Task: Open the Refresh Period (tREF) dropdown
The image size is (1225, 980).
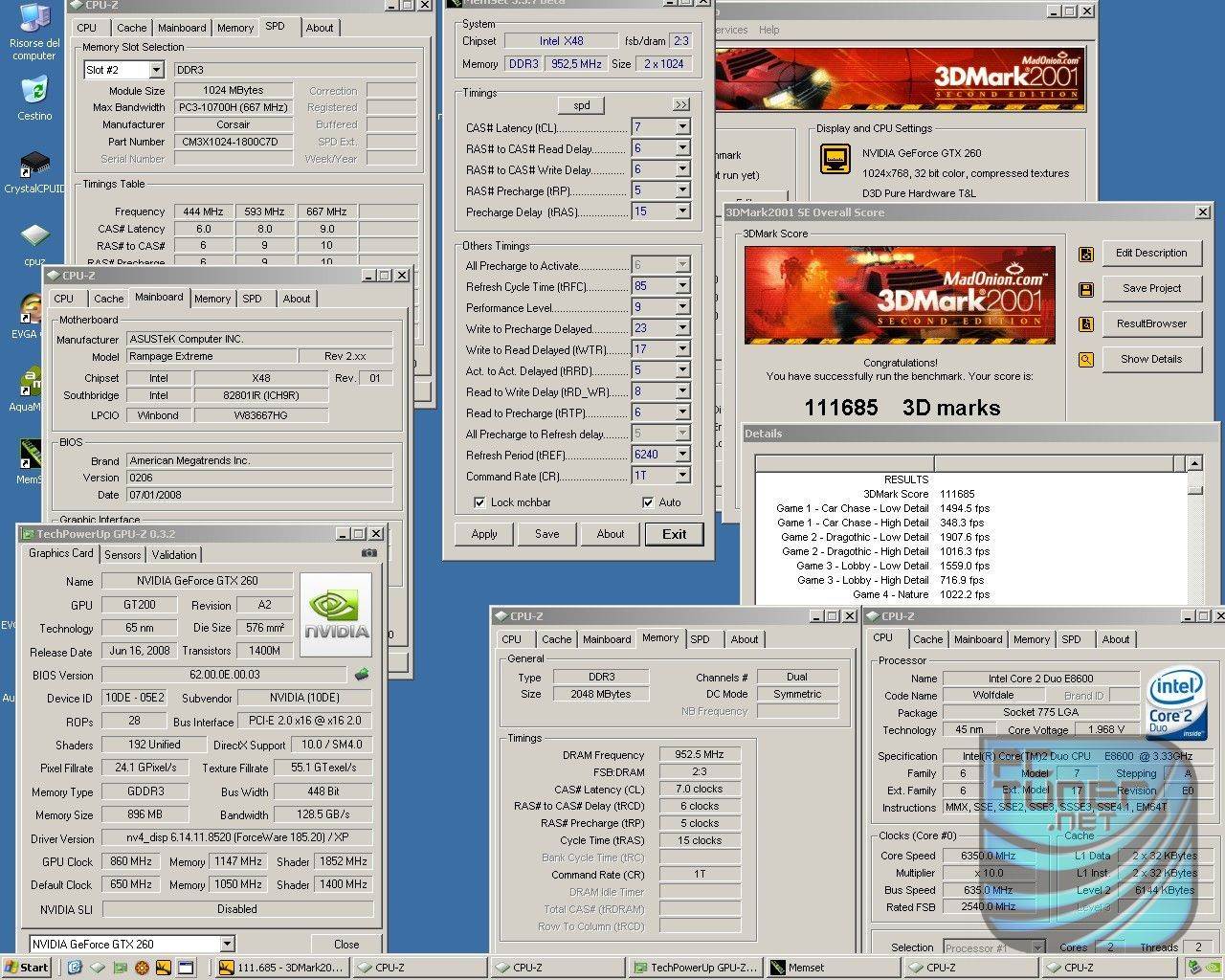Action: coord(682,455)
